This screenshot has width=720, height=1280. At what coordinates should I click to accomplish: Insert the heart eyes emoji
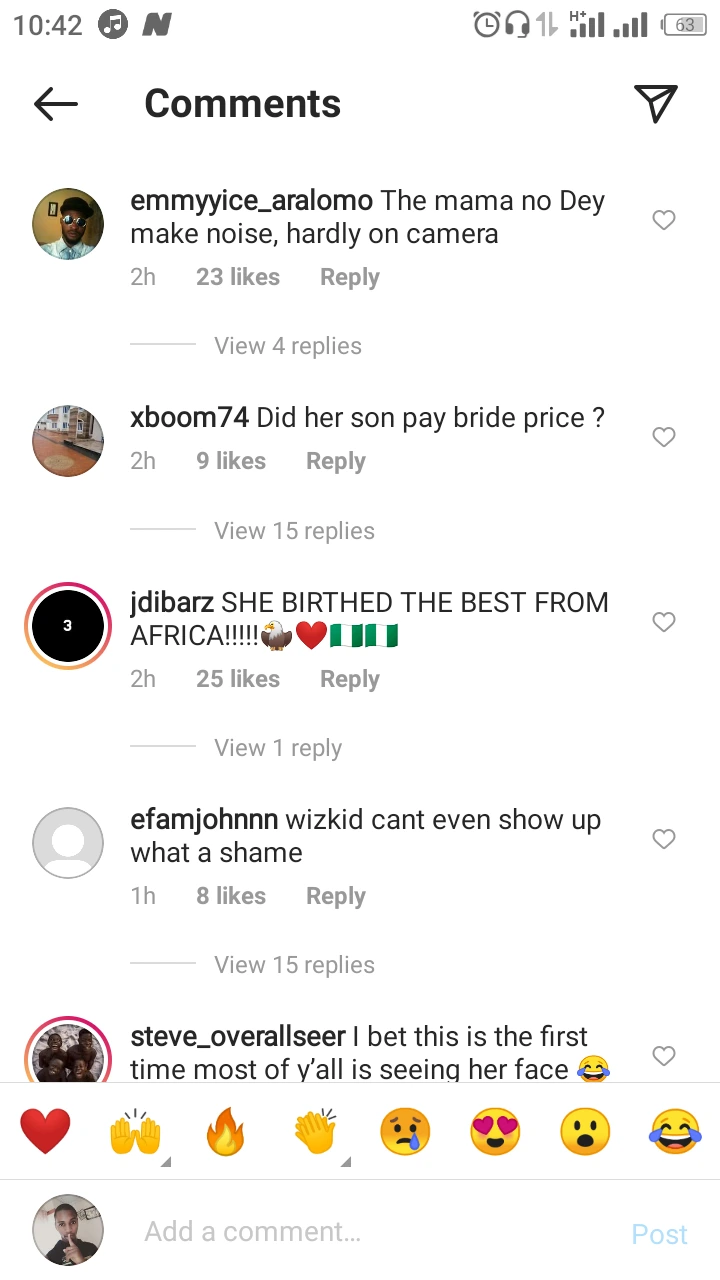pos(496,1132)
